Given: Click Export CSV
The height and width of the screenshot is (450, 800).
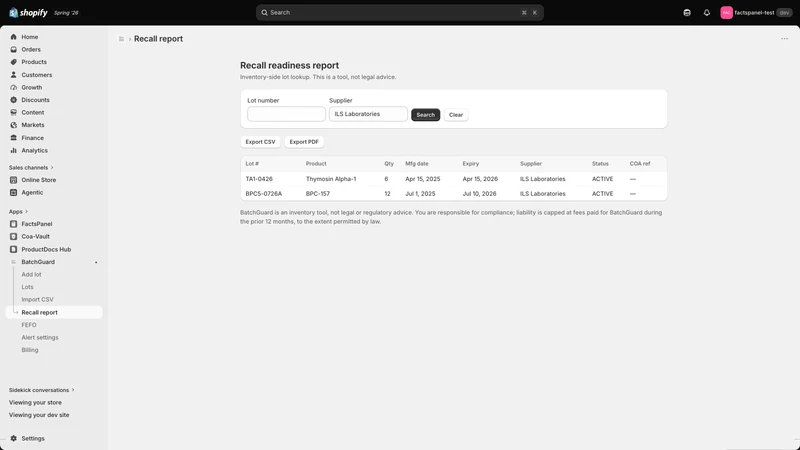Looking at the screenshot, I should pyautogui.click(x=260, y=142).
